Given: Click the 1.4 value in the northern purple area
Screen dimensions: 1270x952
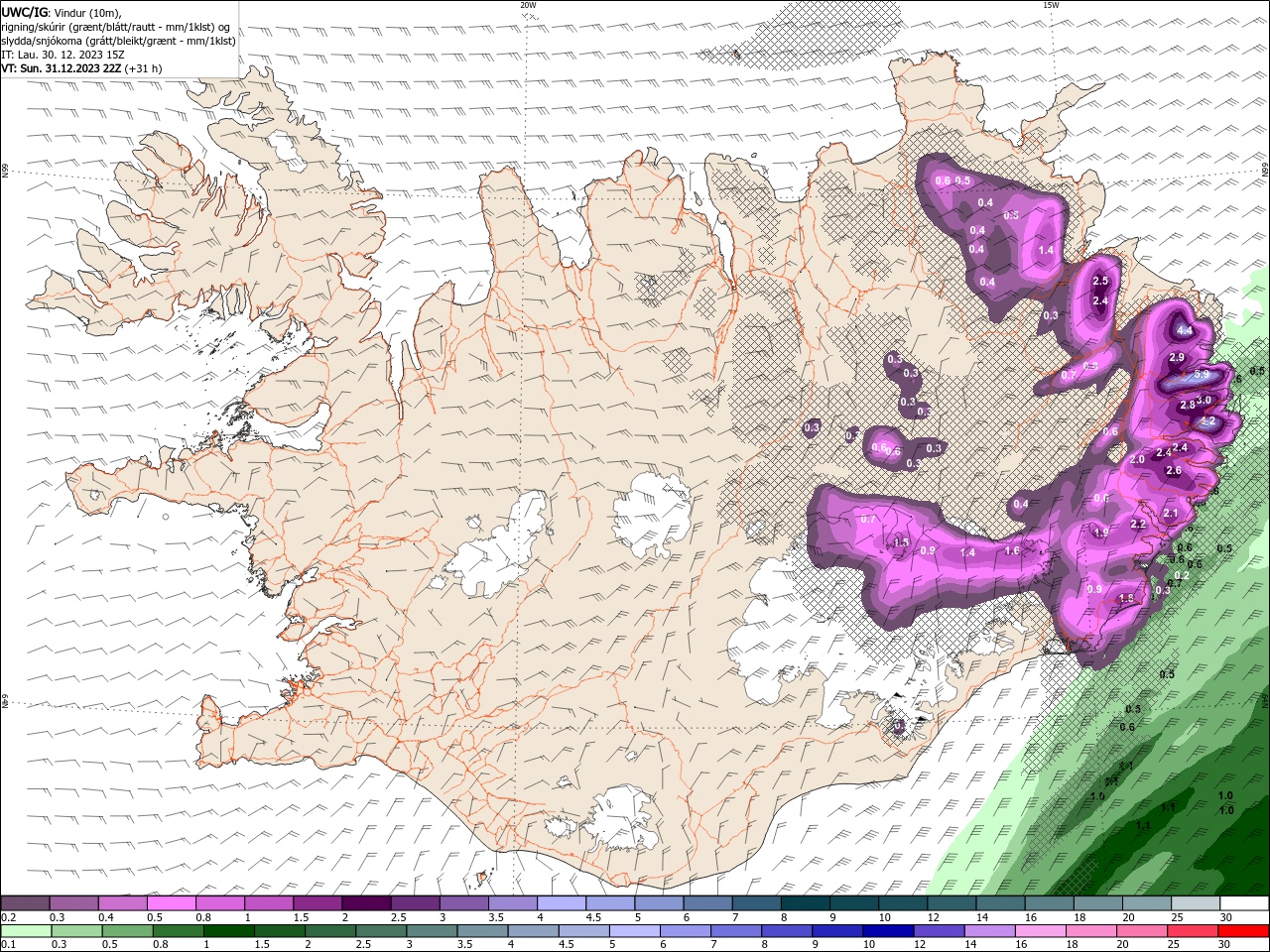Looking at the screenshot, I should pyautogui.click(x=1046, y=251).
